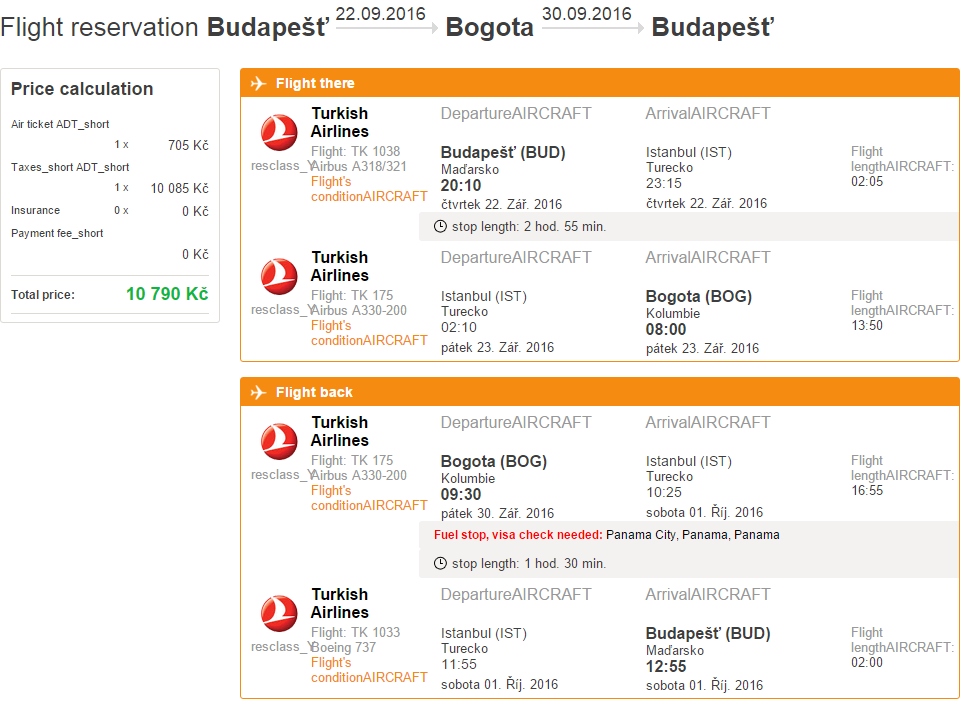Select the Flight back header bar
This screenshot has height=704, width=973.
(600, 392)
